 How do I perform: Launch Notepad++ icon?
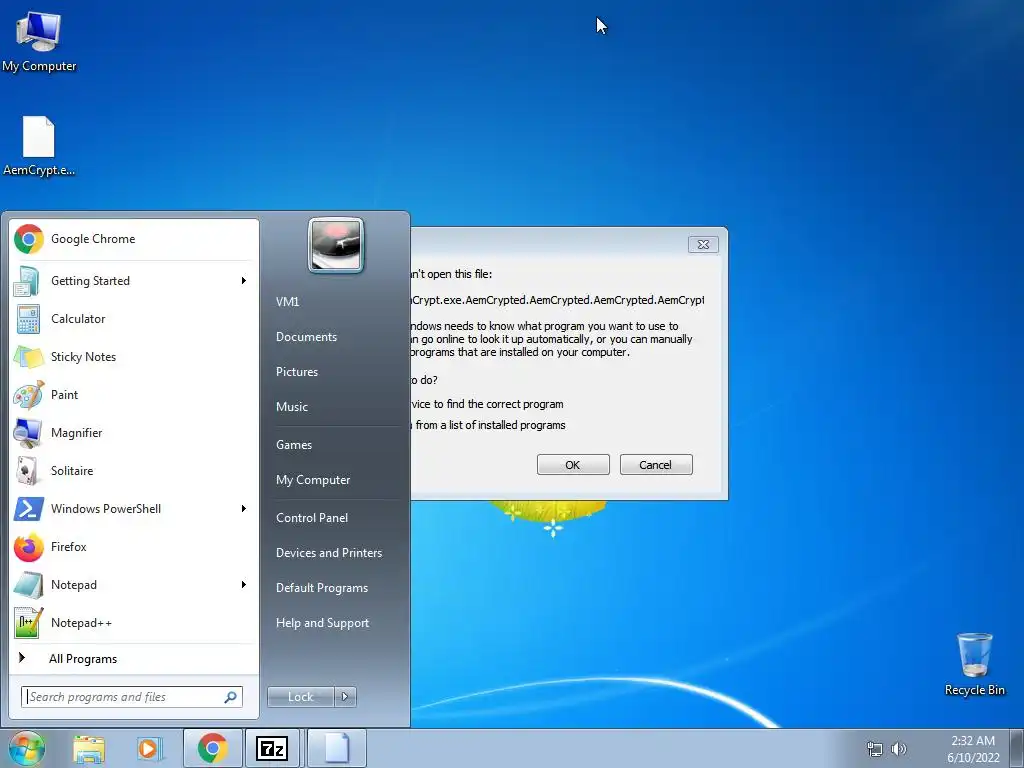coord(28,622)
